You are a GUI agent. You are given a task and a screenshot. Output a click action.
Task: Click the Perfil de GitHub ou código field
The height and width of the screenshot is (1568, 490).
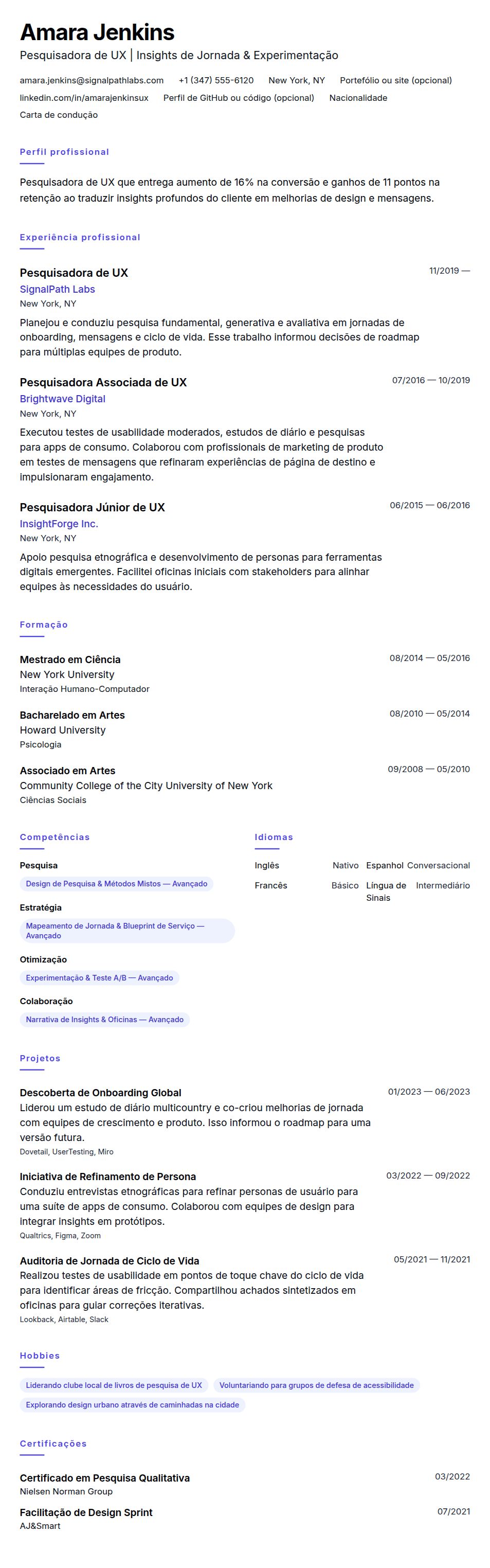[239, 98]
